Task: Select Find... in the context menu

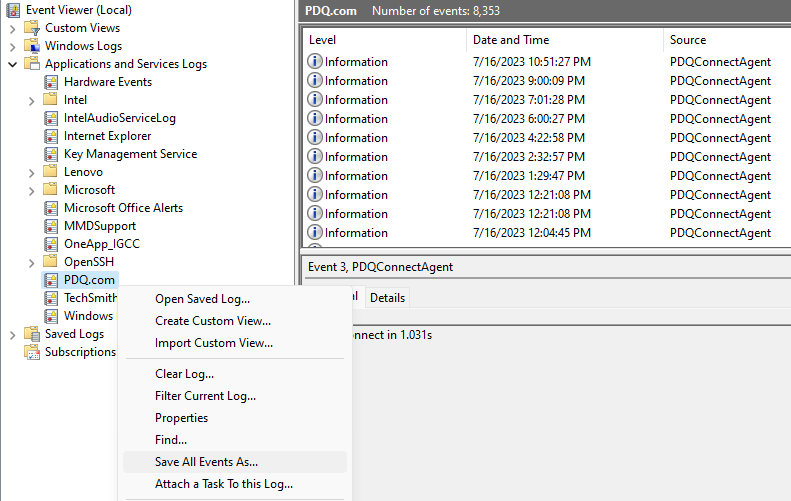Action: [x=235, y=440]
